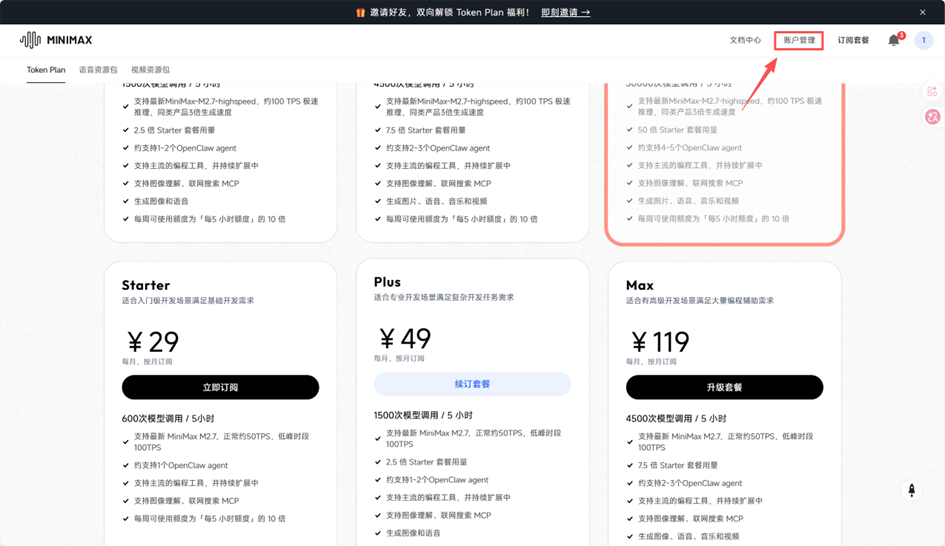945x546 pixels.
Task: Click the rocket back-to-top icon
Action: (x=912, y=490)
